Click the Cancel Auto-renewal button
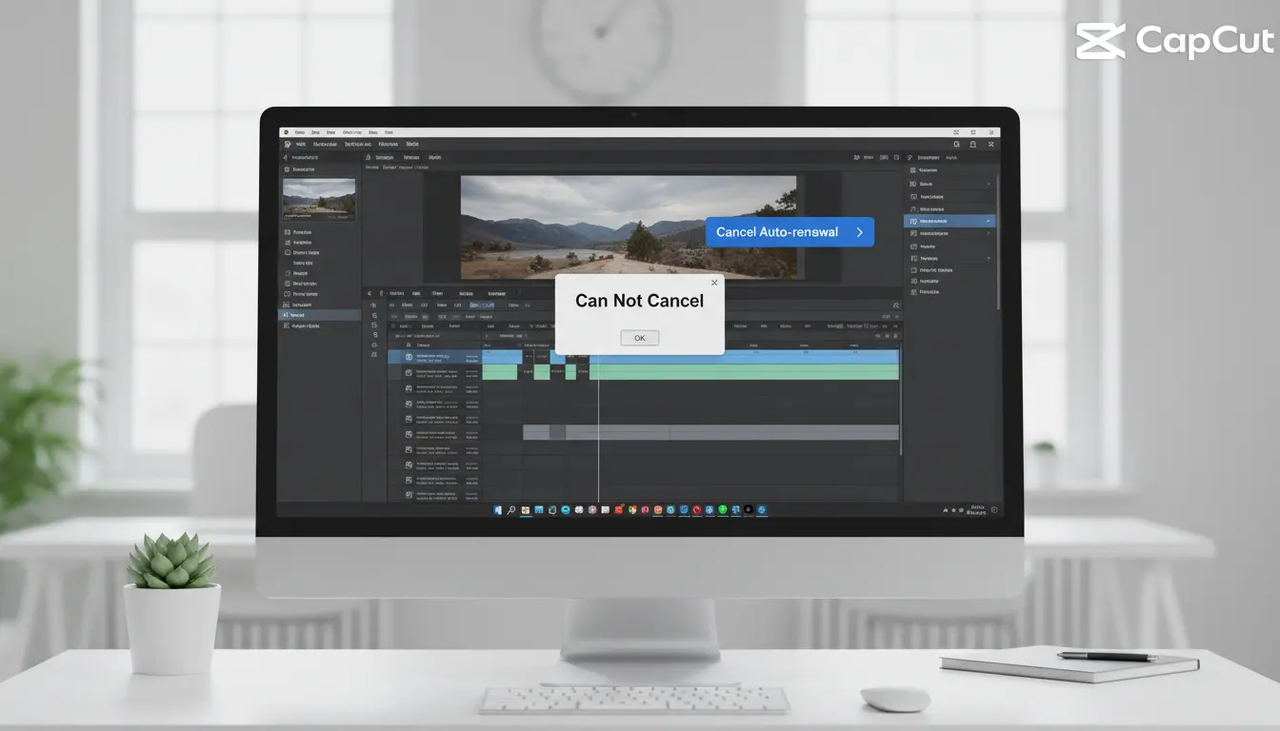 coord(790,232)
